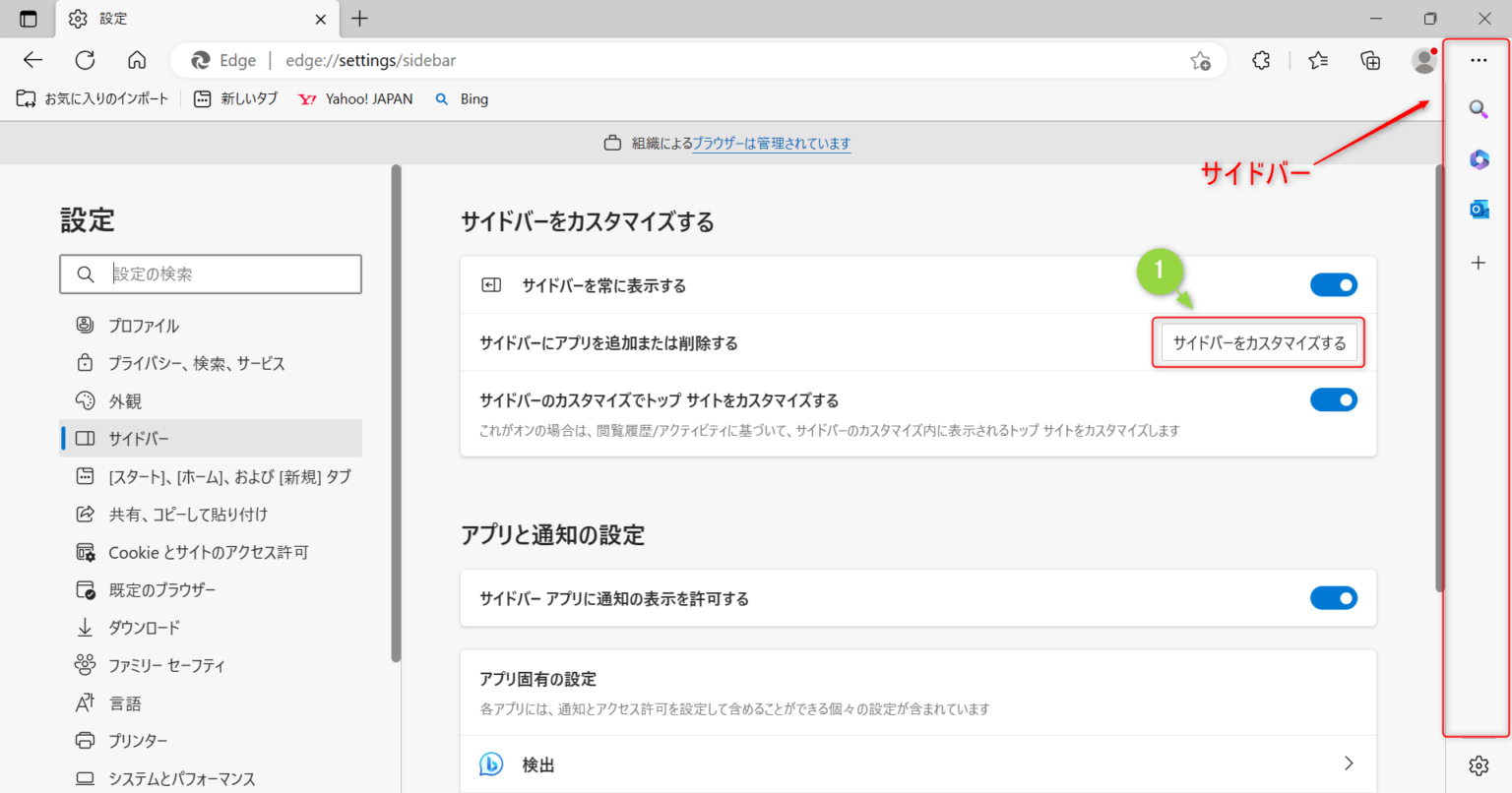Open the Favorites star icon
Screen dimensions: 1512x793
click(x=1318, y=60)
